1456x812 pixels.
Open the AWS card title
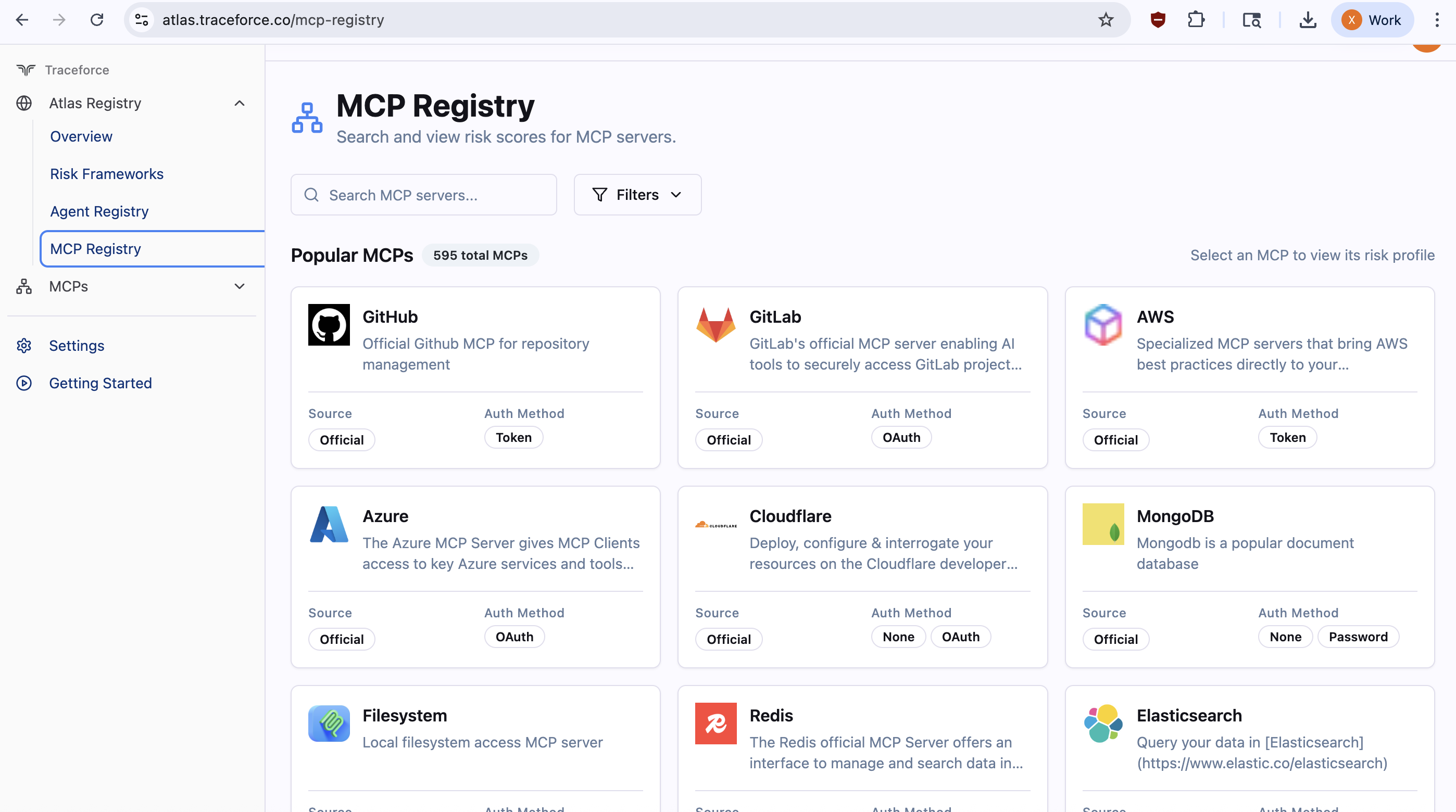[x=1154, y=316]
